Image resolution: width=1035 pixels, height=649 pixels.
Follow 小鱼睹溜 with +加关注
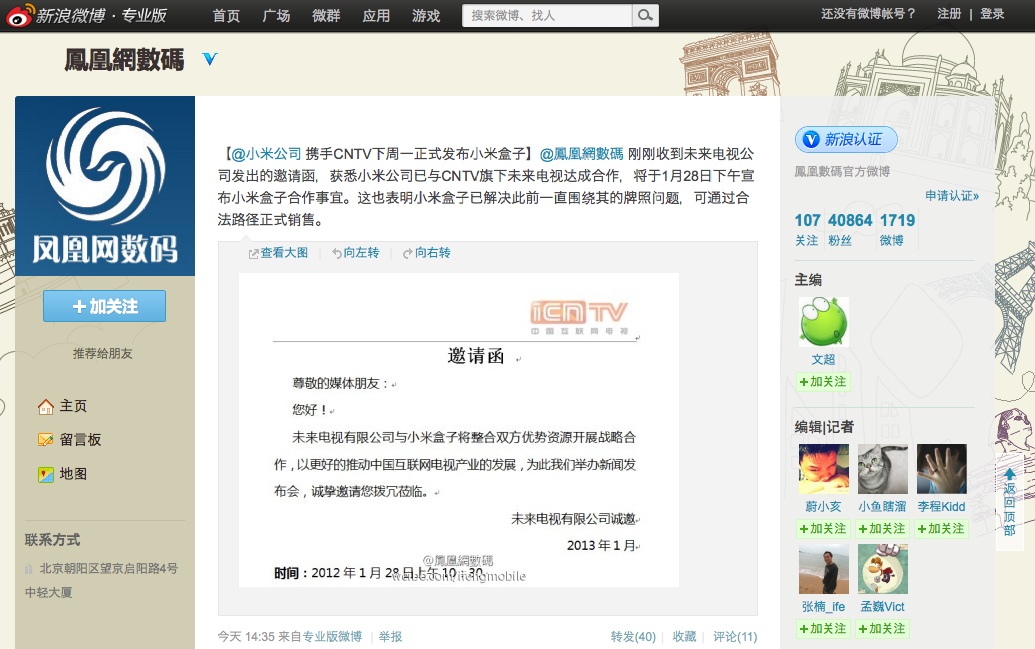coord(882,529)
